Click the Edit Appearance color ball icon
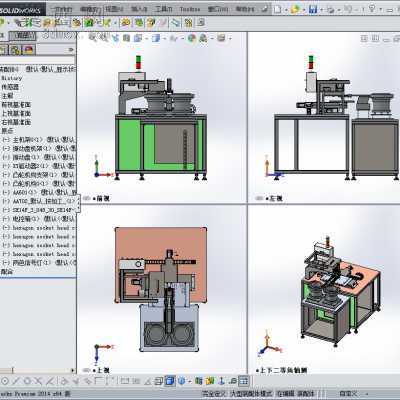400x400 pixels. pyautogui.click(x=191, y=38)
